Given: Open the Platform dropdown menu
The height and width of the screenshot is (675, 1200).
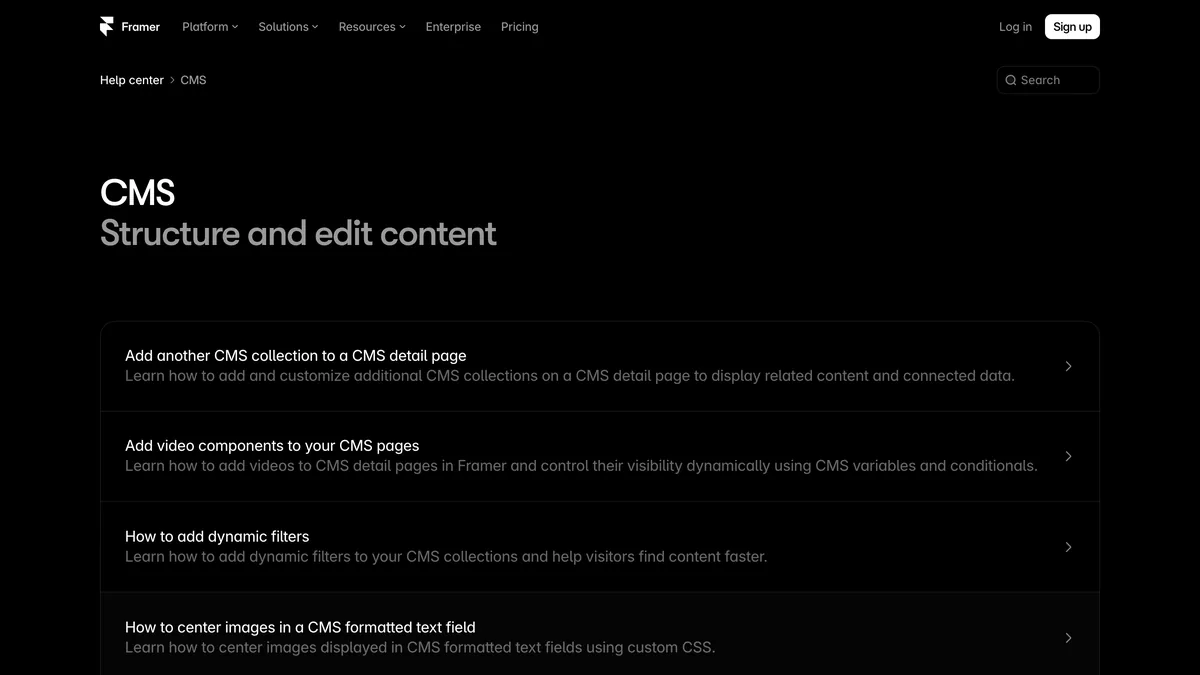Looking at the screenshot, I should click(x=210, y=27).
